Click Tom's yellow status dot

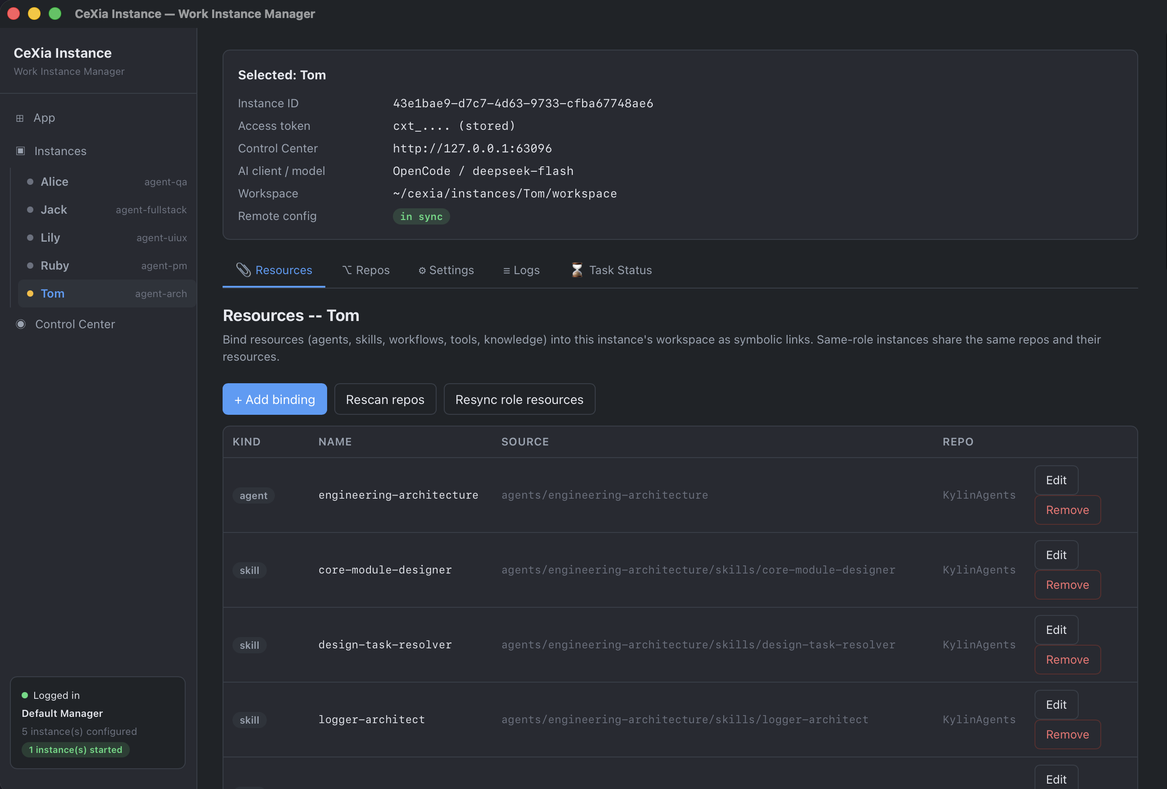pos(30,294)
